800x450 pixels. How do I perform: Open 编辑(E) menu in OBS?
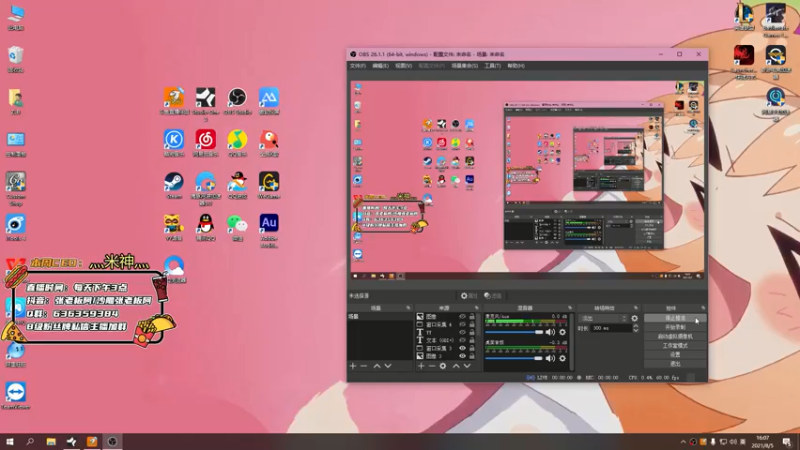[x=380, y=66]
